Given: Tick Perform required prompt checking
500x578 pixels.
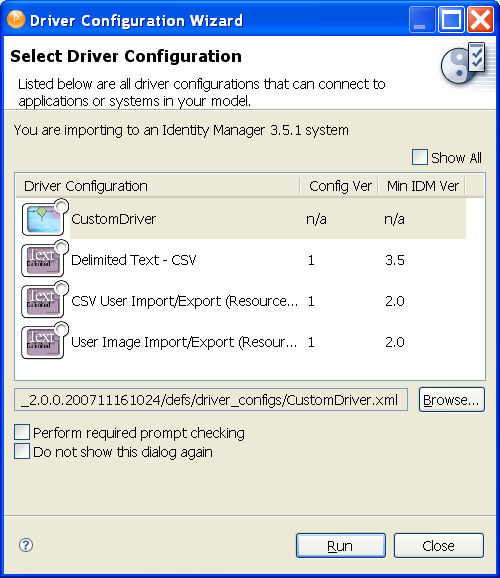Looking at the screenshot, I should [22, 432].
